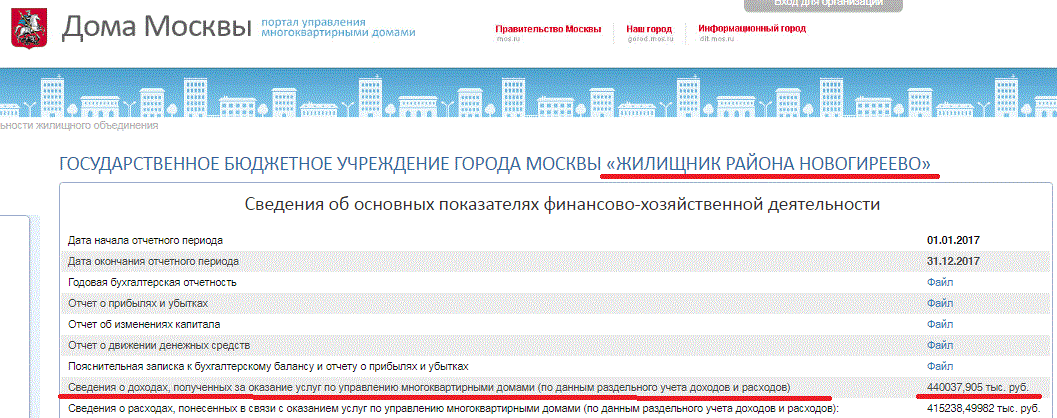1057x418 pixels.
Task: Click the Сведения о доходах row label
Action: click(429, 388)
